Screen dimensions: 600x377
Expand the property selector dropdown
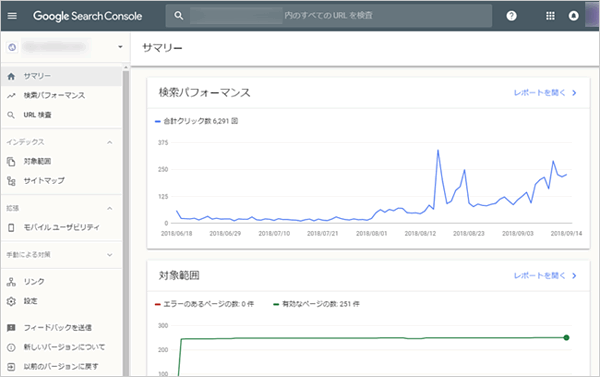coord(120,47)
